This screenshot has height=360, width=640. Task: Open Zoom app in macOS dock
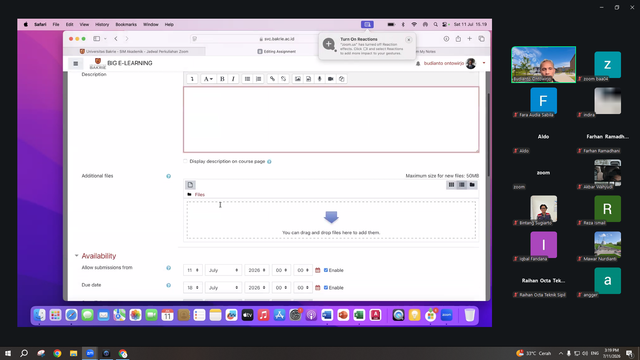(x=447, y=315)
